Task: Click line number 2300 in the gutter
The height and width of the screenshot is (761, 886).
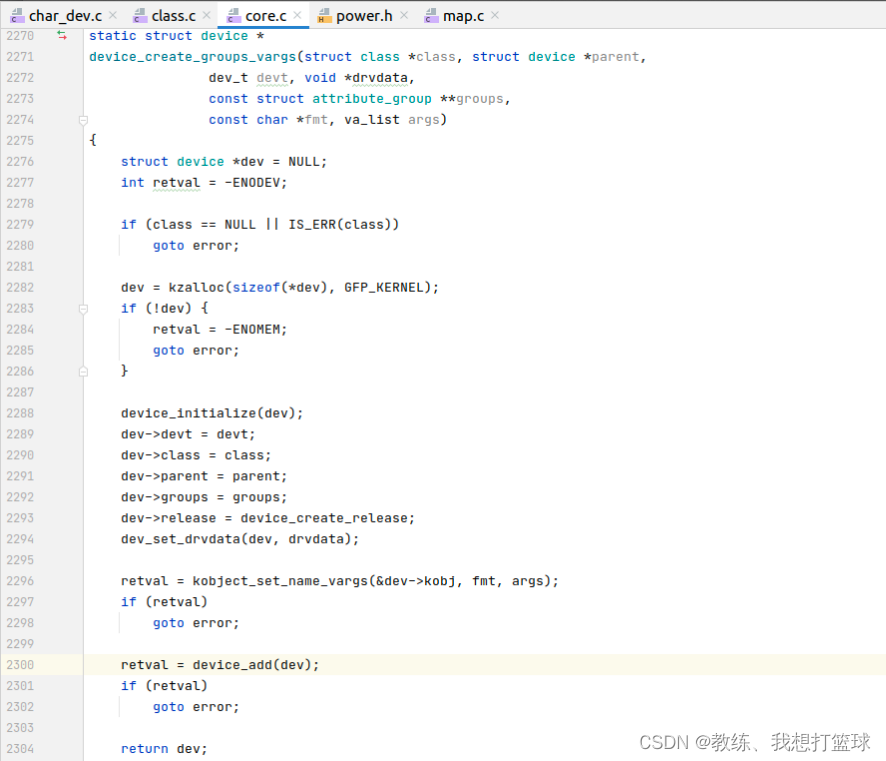Action: point(20,665)
